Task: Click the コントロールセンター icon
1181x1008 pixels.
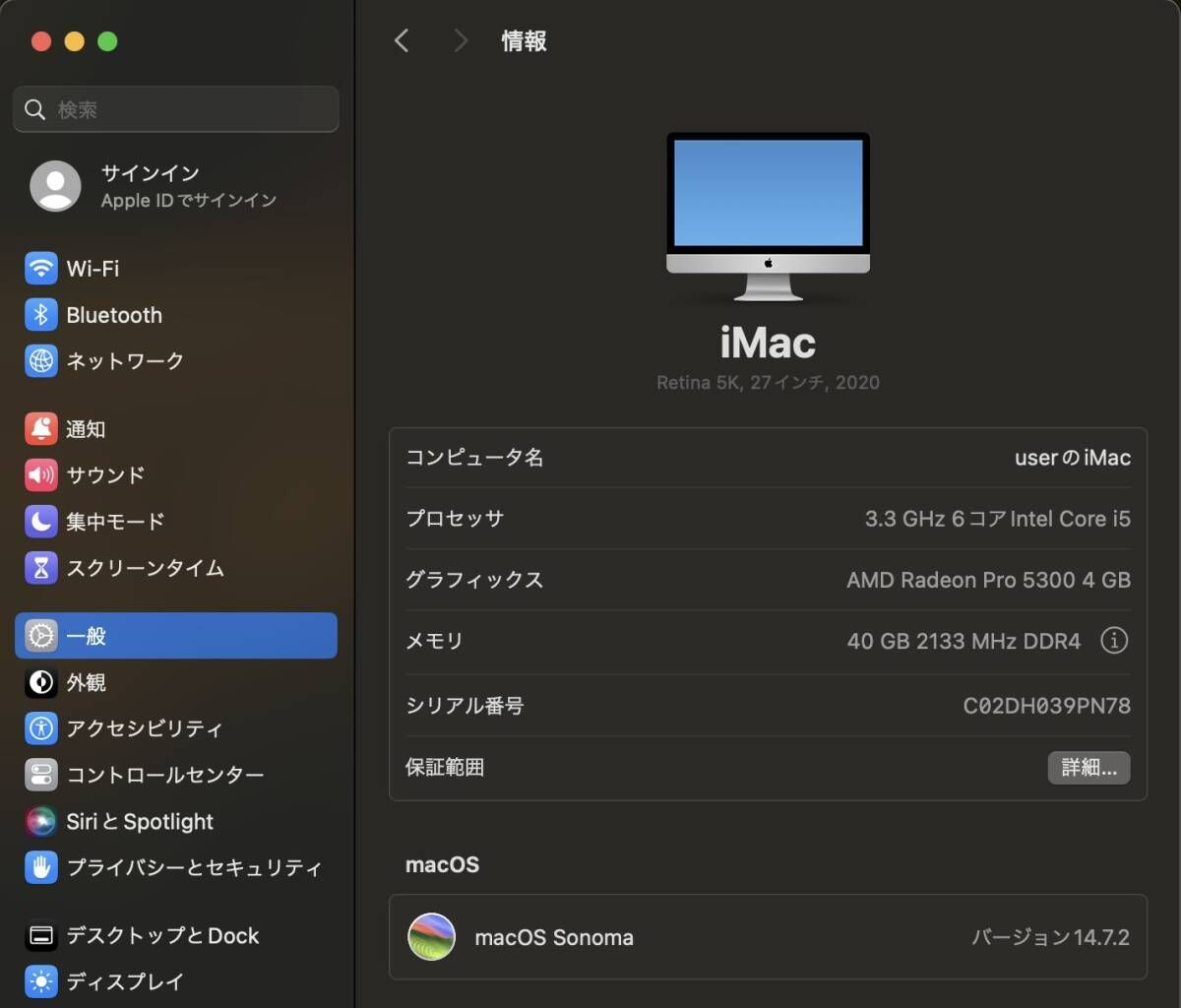Action: (x=40, y=775)
